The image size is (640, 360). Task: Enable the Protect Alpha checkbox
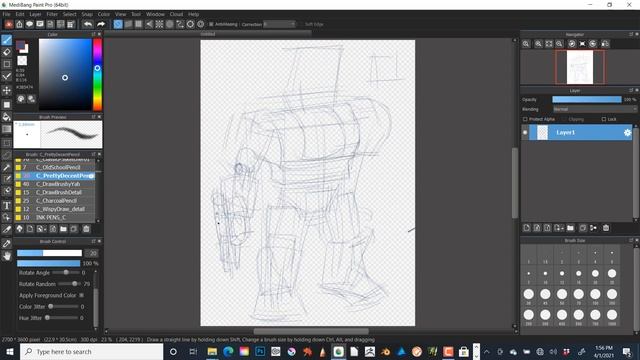pyautogui.click(x=525, y=119)
